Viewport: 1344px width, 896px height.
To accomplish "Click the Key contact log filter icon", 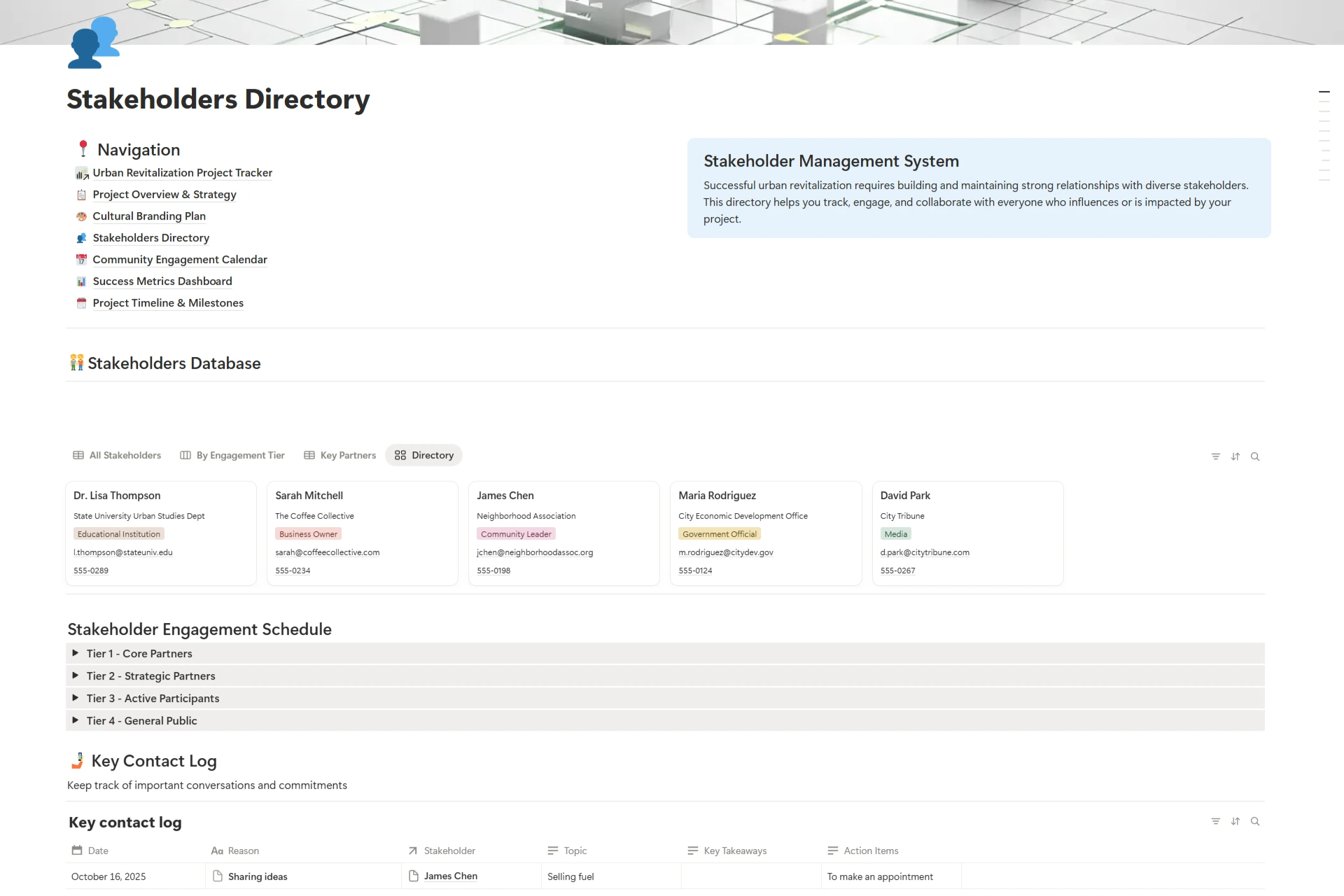I will pos(1215,821).
